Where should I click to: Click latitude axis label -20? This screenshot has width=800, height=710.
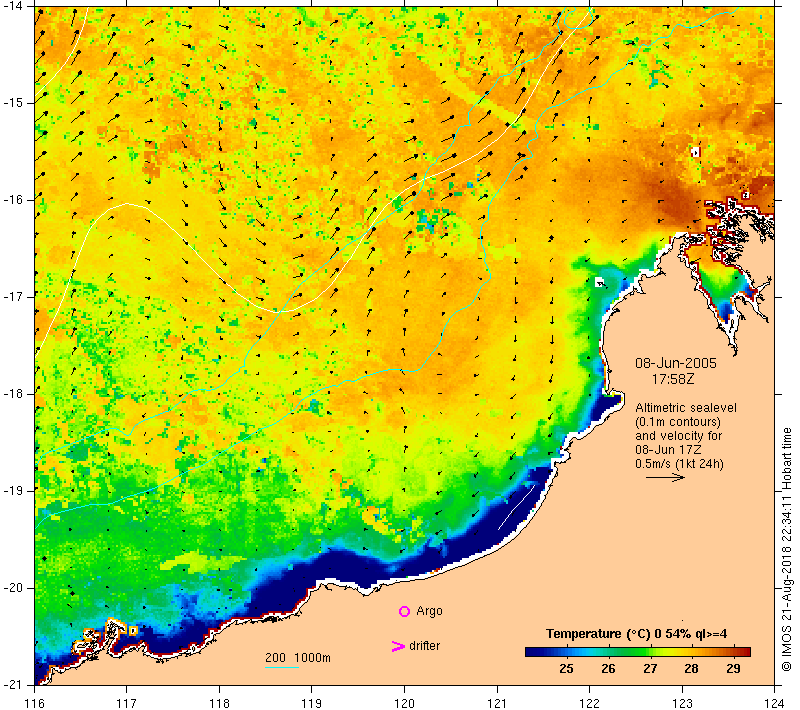coord(14,588)
